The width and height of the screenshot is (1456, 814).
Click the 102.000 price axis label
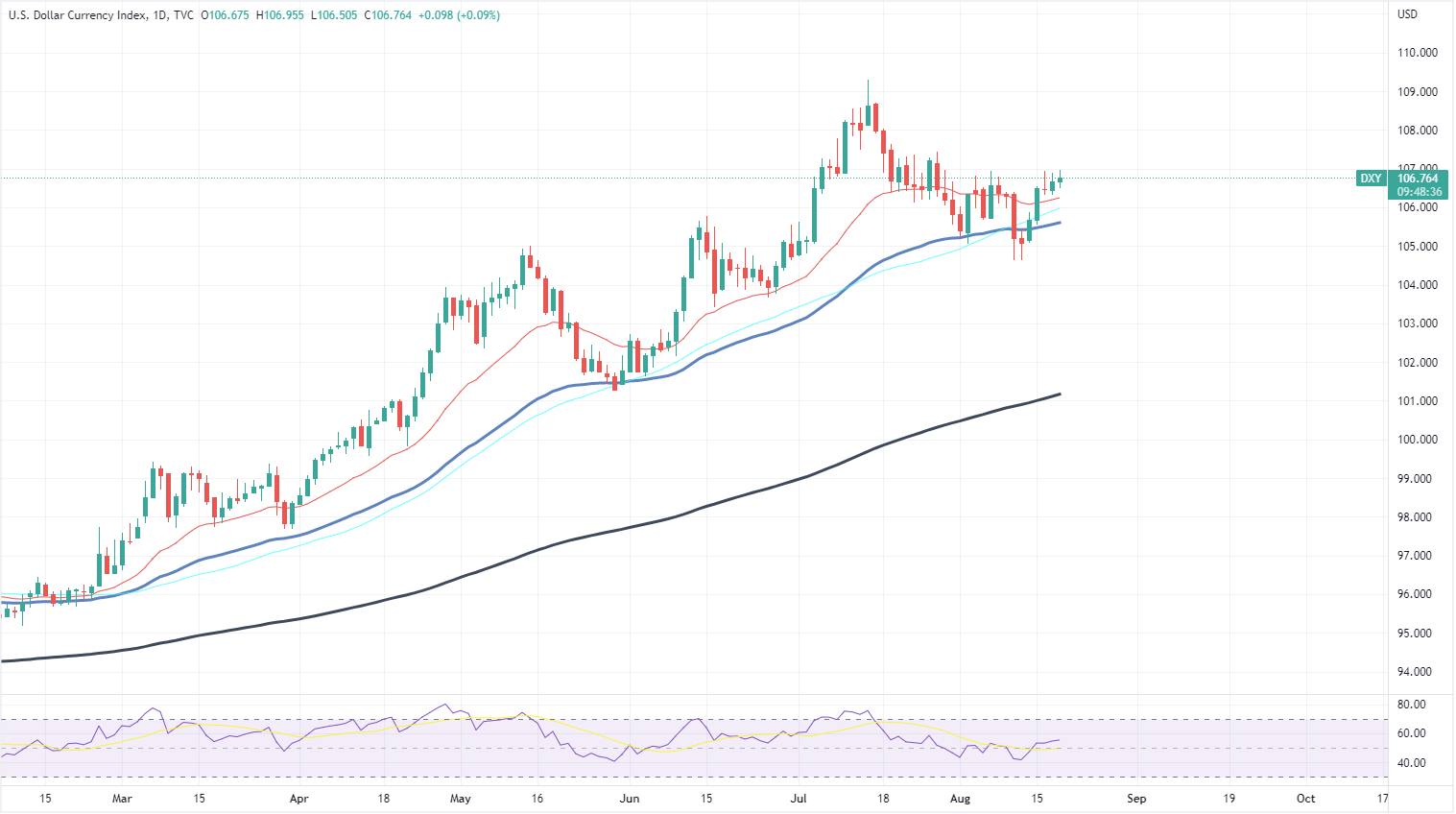[1417, 363]
